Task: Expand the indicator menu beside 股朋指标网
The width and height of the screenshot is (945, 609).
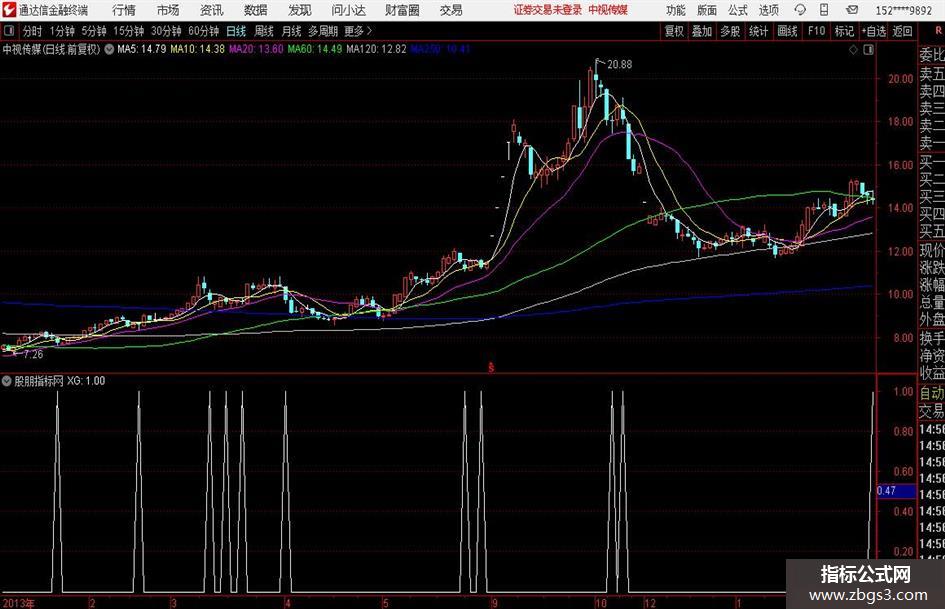Action: click(x=7, y=381)
